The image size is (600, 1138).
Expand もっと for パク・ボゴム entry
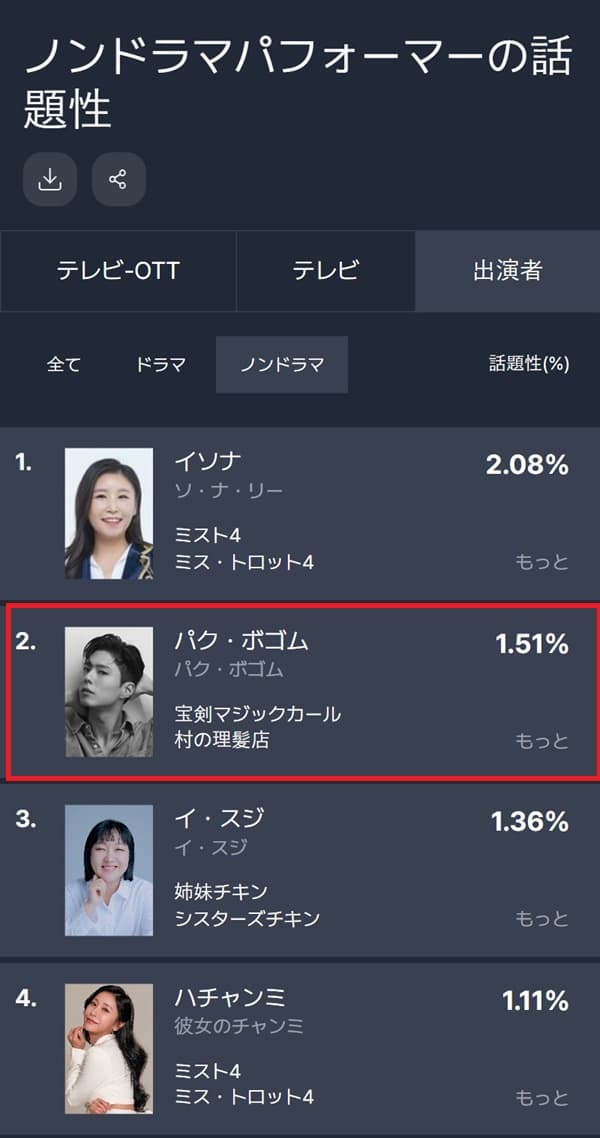pos(542,741)
